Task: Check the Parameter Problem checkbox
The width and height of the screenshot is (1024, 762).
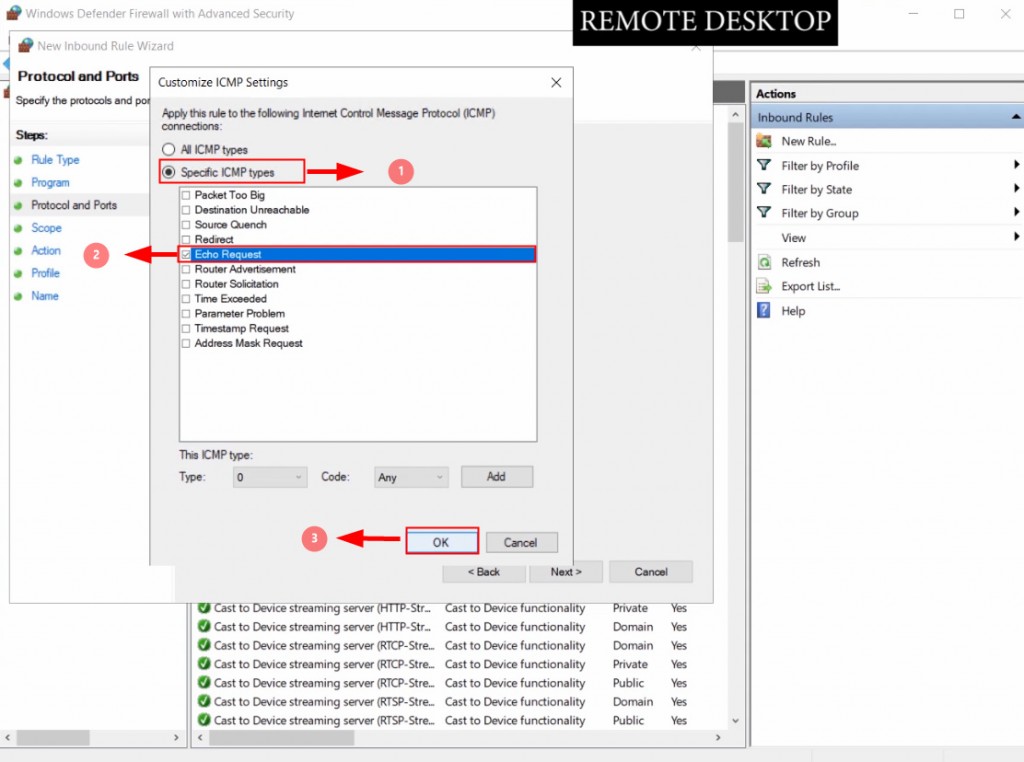Action: coord(186,314)
